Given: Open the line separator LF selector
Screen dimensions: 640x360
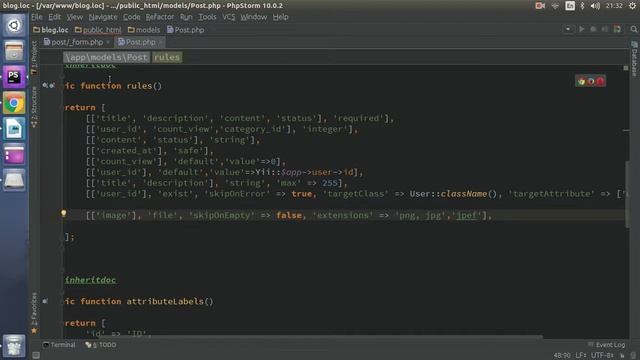Looking at the screenshot, I should [581, 356].
